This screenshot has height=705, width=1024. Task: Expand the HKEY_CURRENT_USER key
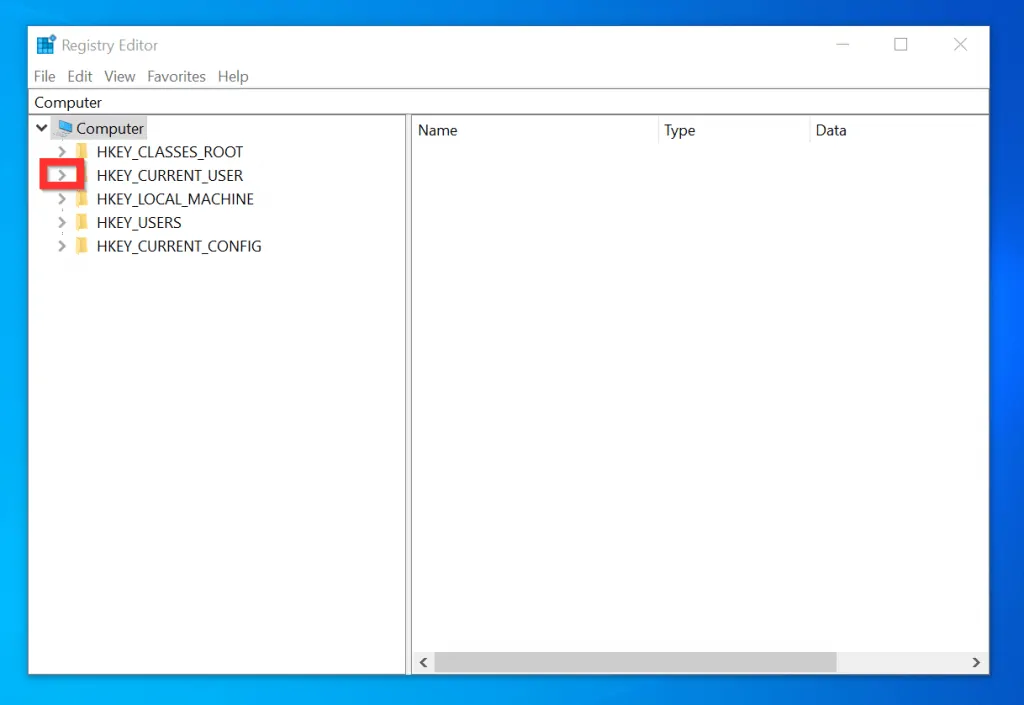(x=62, y=175)
